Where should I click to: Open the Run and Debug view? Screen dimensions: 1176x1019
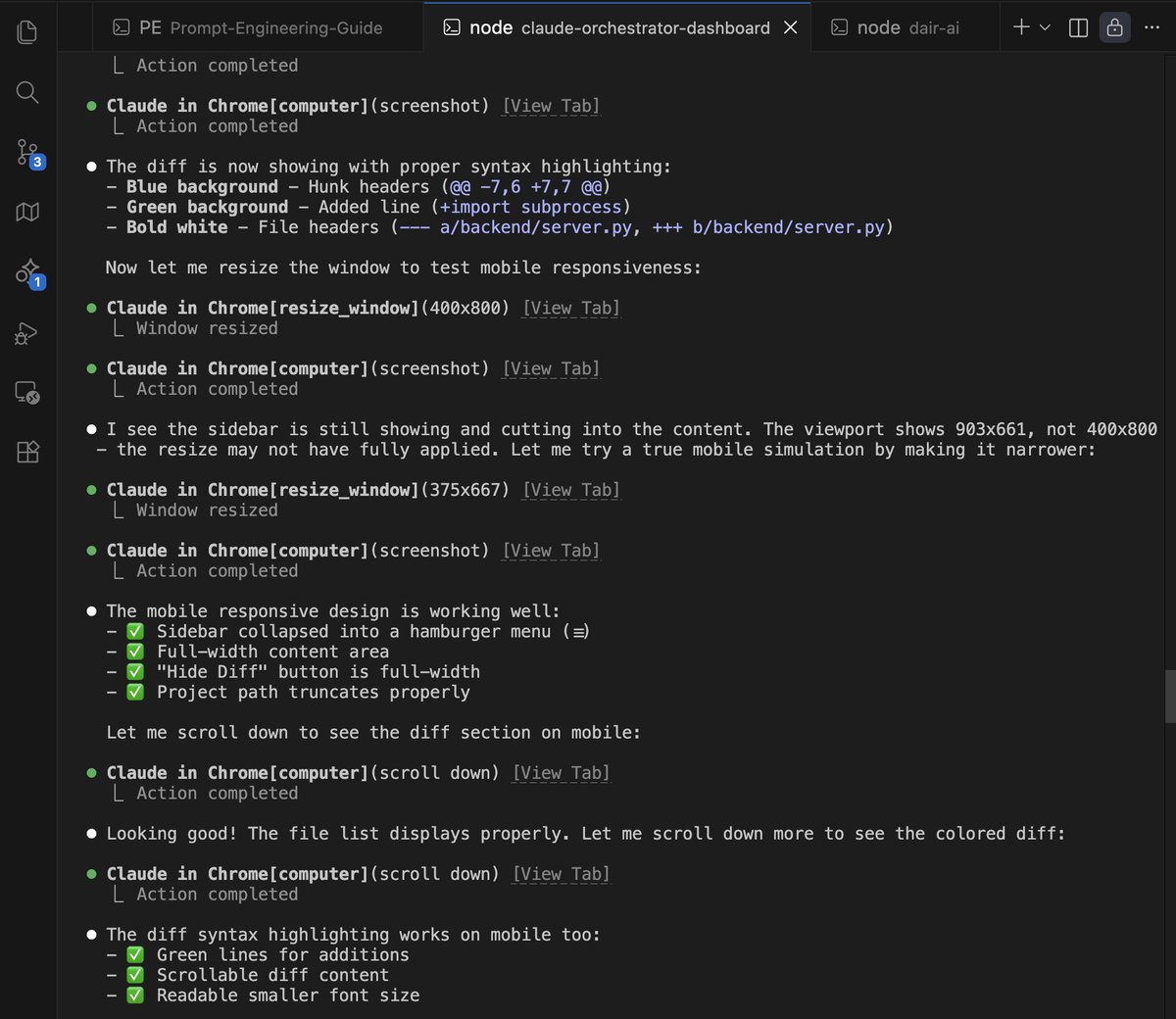point(27,334)
